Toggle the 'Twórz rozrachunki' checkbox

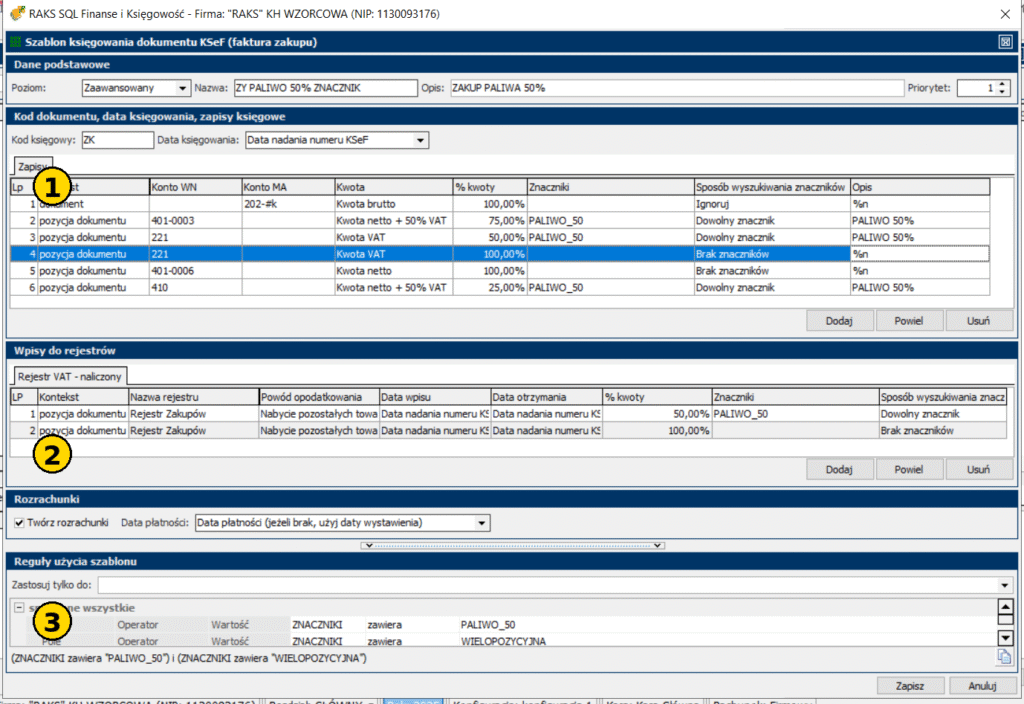tap(20, 522)
